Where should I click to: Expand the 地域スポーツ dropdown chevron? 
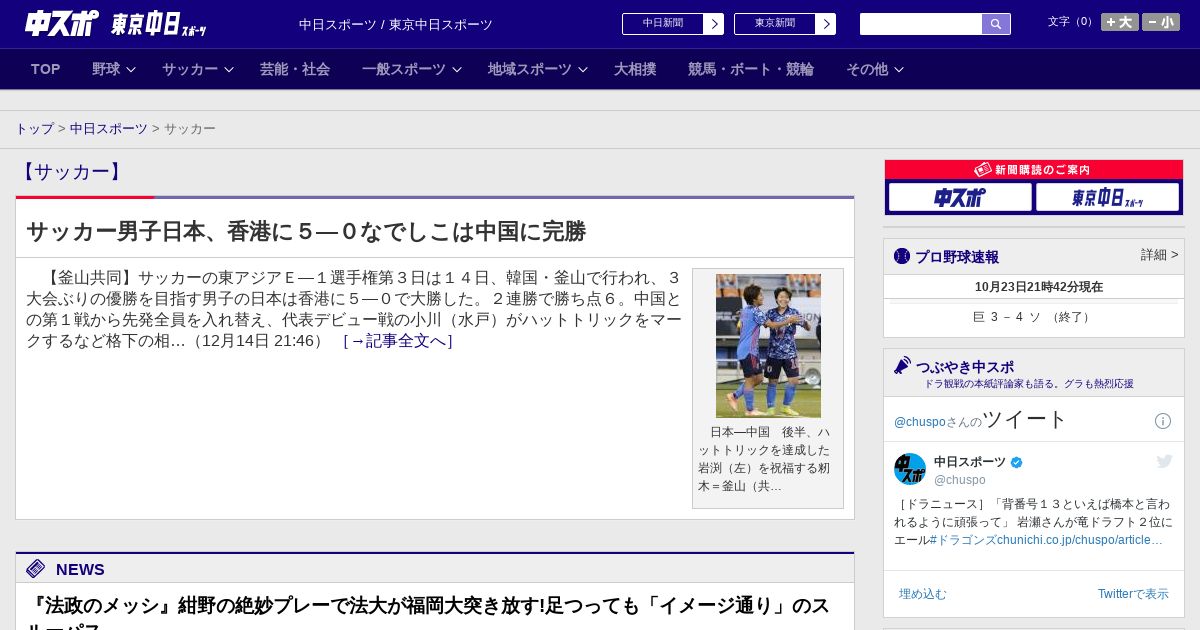[583, 69]
